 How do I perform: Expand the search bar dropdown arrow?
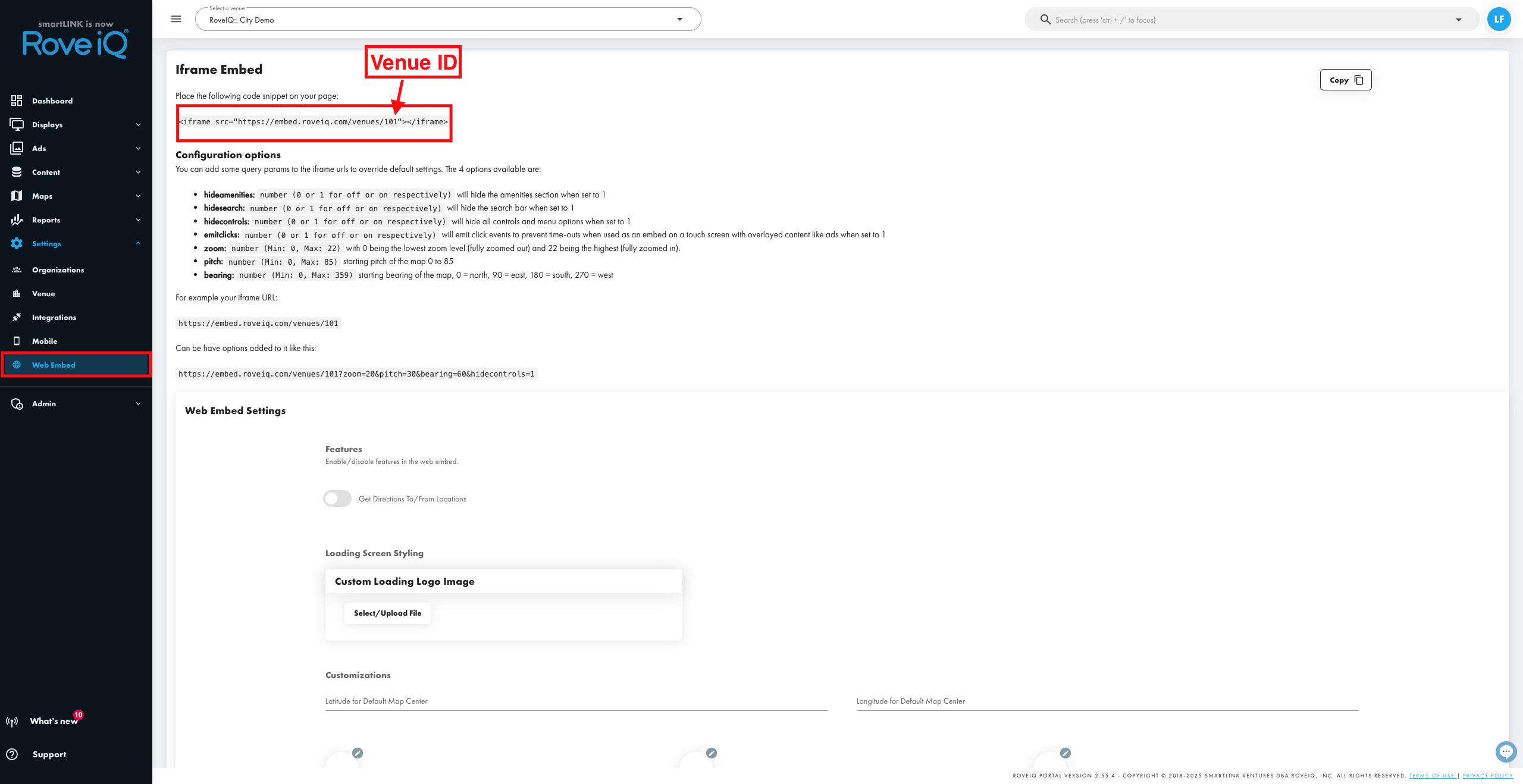pos(1458,20)
